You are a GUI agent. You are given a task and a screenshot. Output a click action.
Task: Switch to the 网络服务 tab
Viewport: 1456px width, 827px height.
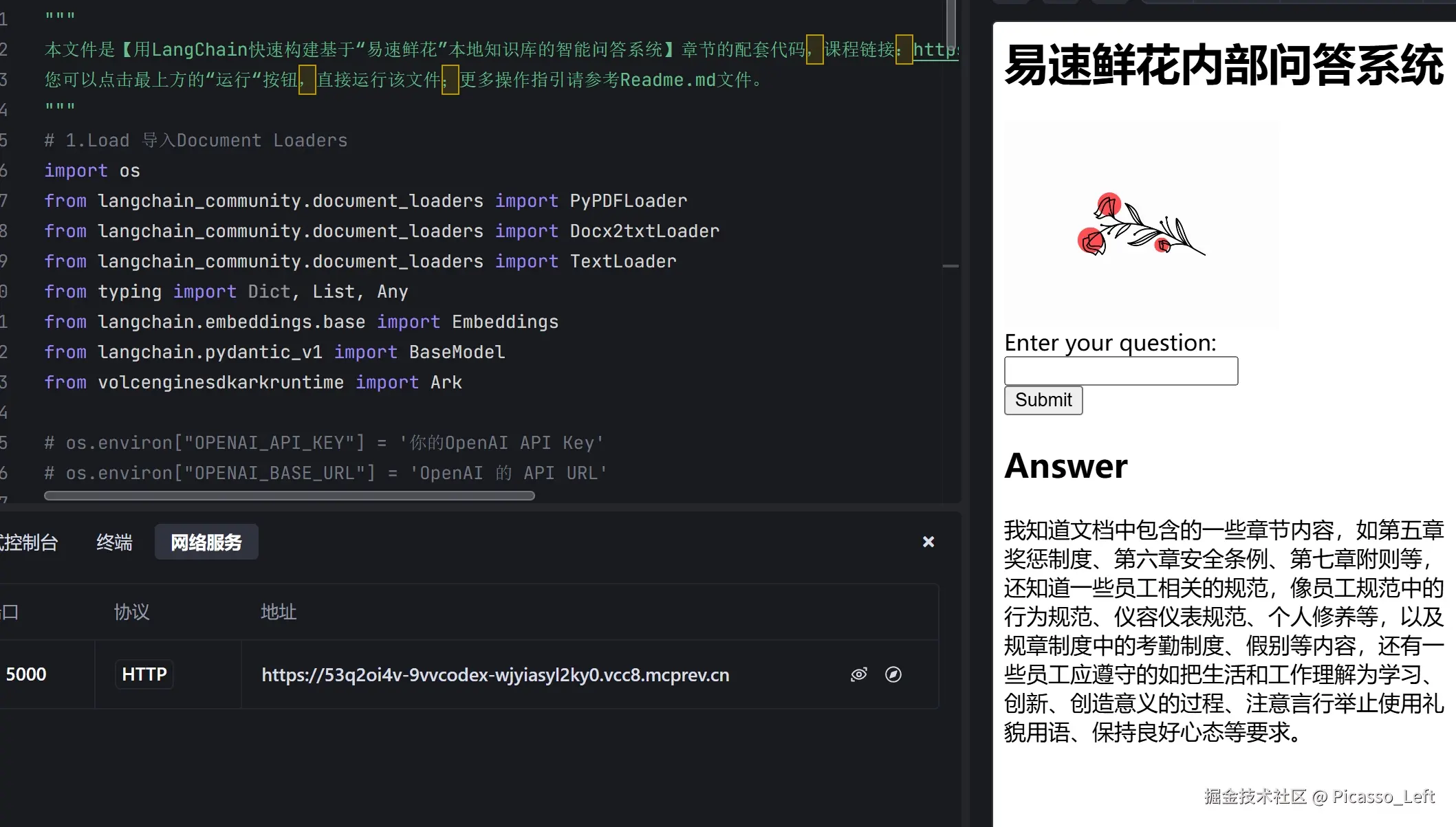tap(206, 542)
